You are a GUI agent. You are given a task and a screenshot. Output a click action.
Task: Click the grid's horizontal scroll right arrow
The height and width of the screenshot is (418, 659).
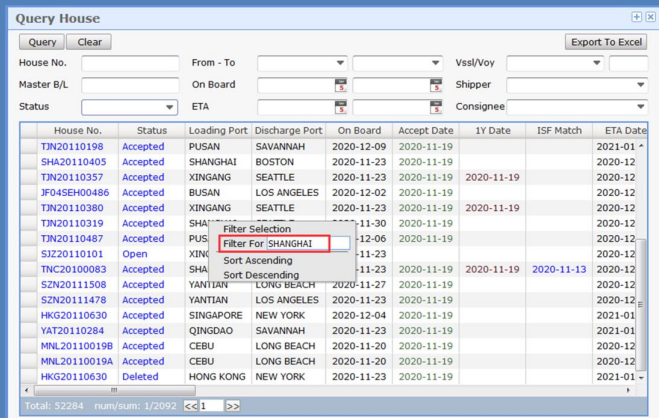[630, 389]
